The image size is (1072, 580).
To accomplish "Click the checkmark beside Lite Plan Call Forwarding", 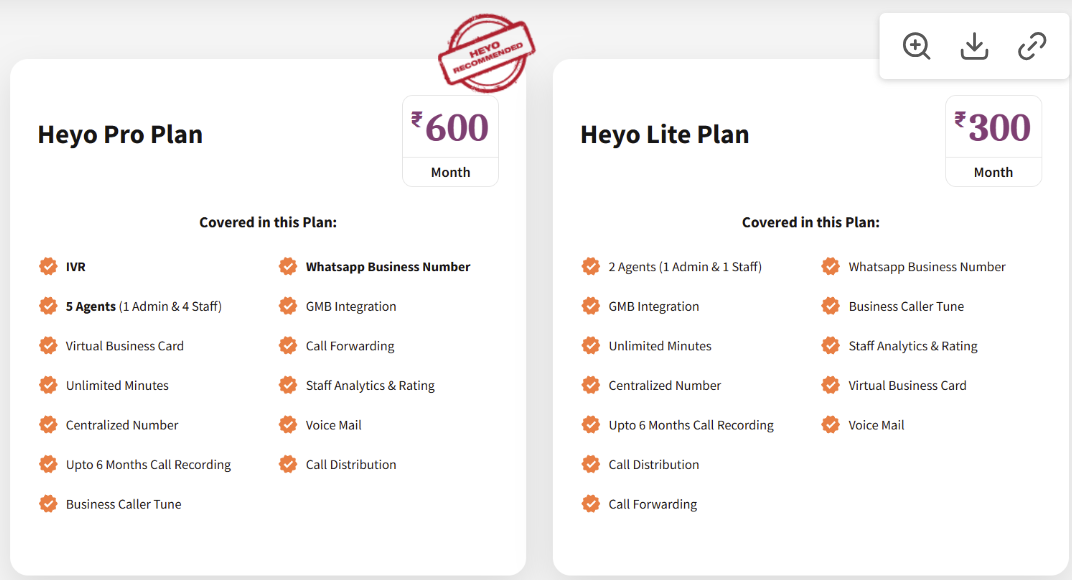I will click(x=591, y=504).
